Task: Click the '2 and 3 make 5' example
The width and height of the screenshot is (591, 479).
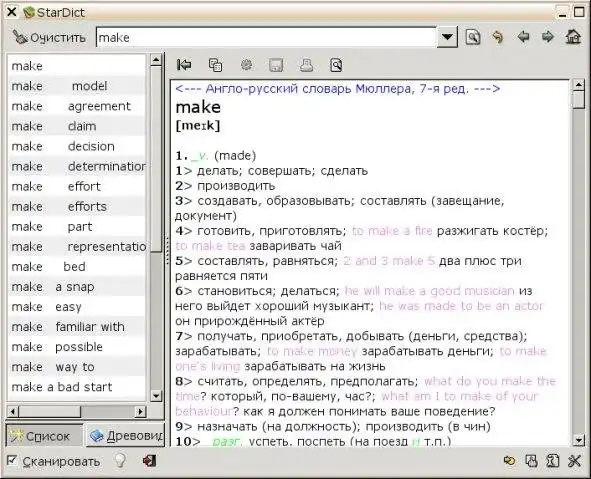Action: point(389,261)
